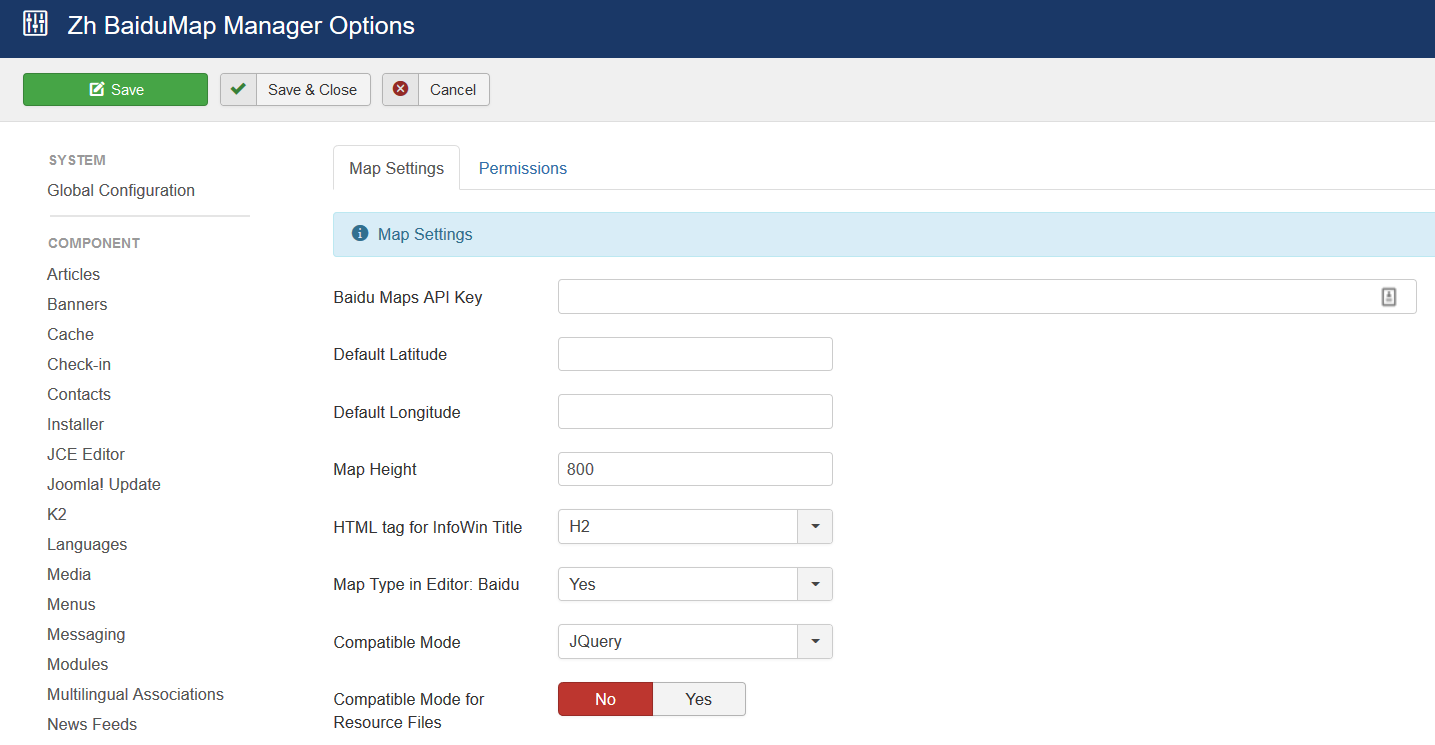Select No for Compatible Mode for Resource Files
The height and width of the screenshot is (745, 1435).
point(605,699)
